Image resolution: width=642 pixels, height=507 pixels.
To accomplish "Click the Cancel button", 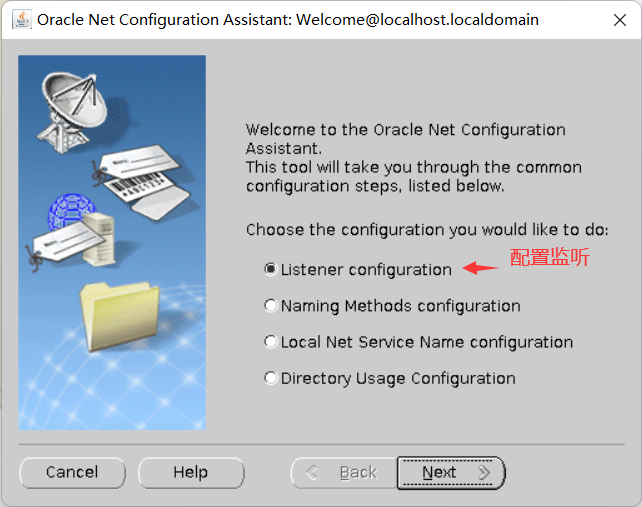I will point(72,473).
